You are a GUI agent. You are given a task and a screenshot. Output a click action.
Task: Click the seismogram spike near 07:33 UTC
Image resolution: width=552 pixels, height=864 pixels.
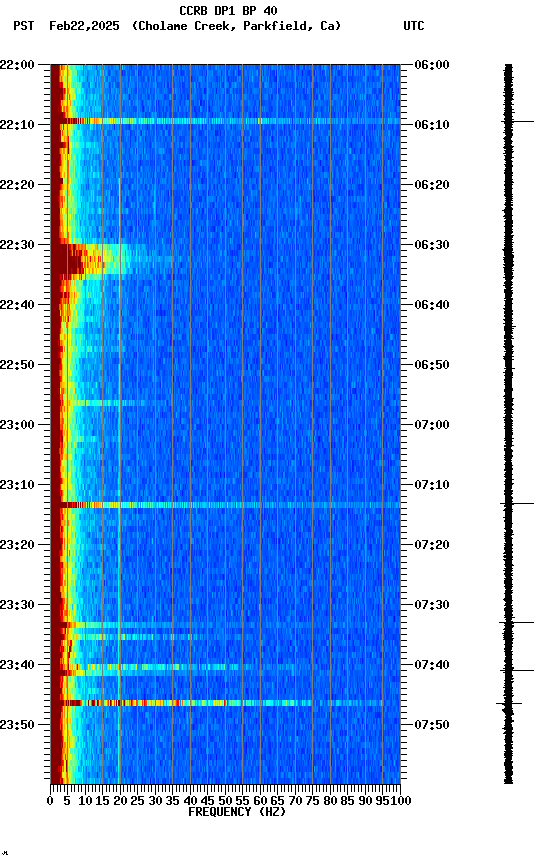tap(516, 623)
